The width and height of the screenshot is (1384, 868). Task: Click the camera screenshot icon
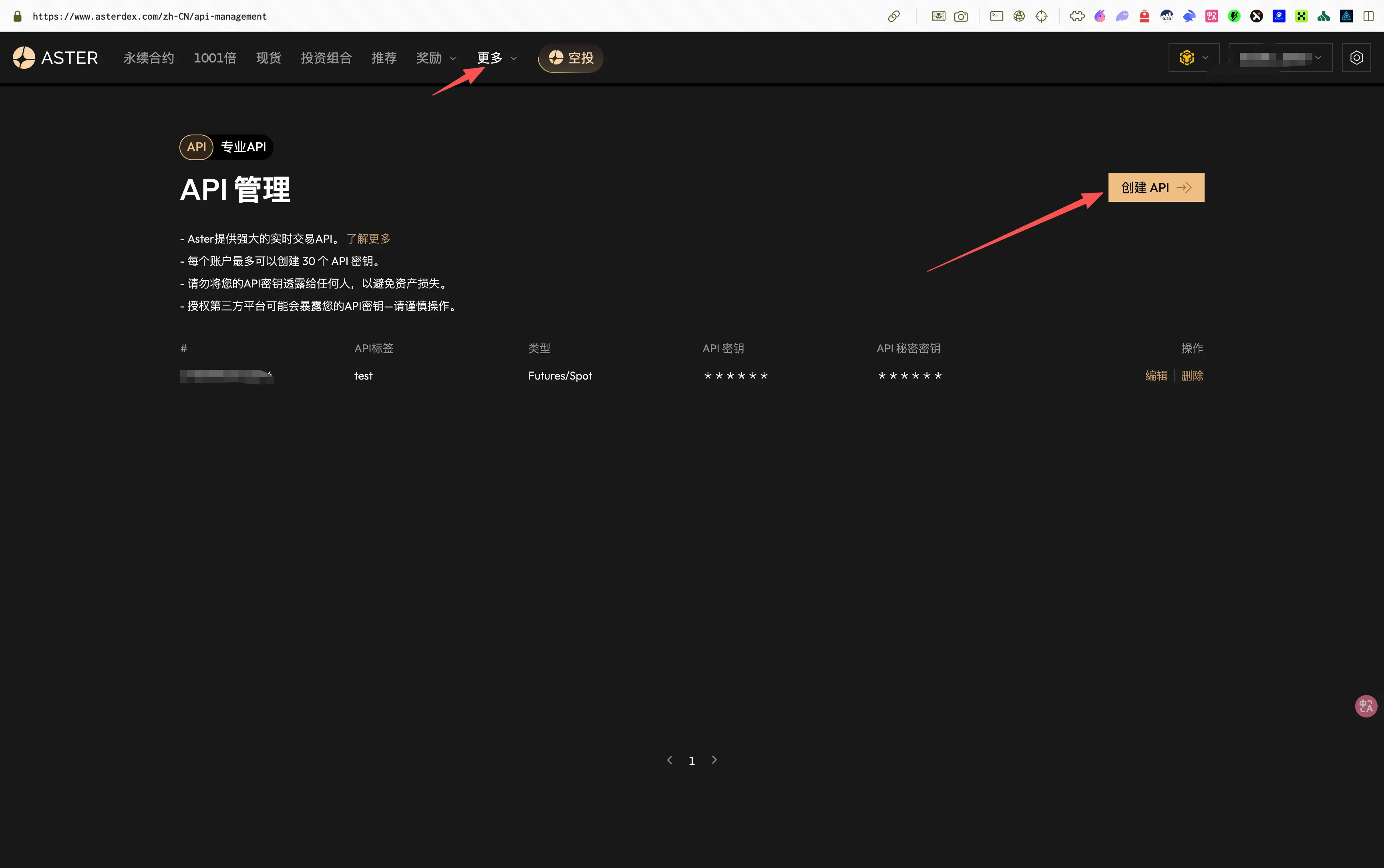[961, 16]
